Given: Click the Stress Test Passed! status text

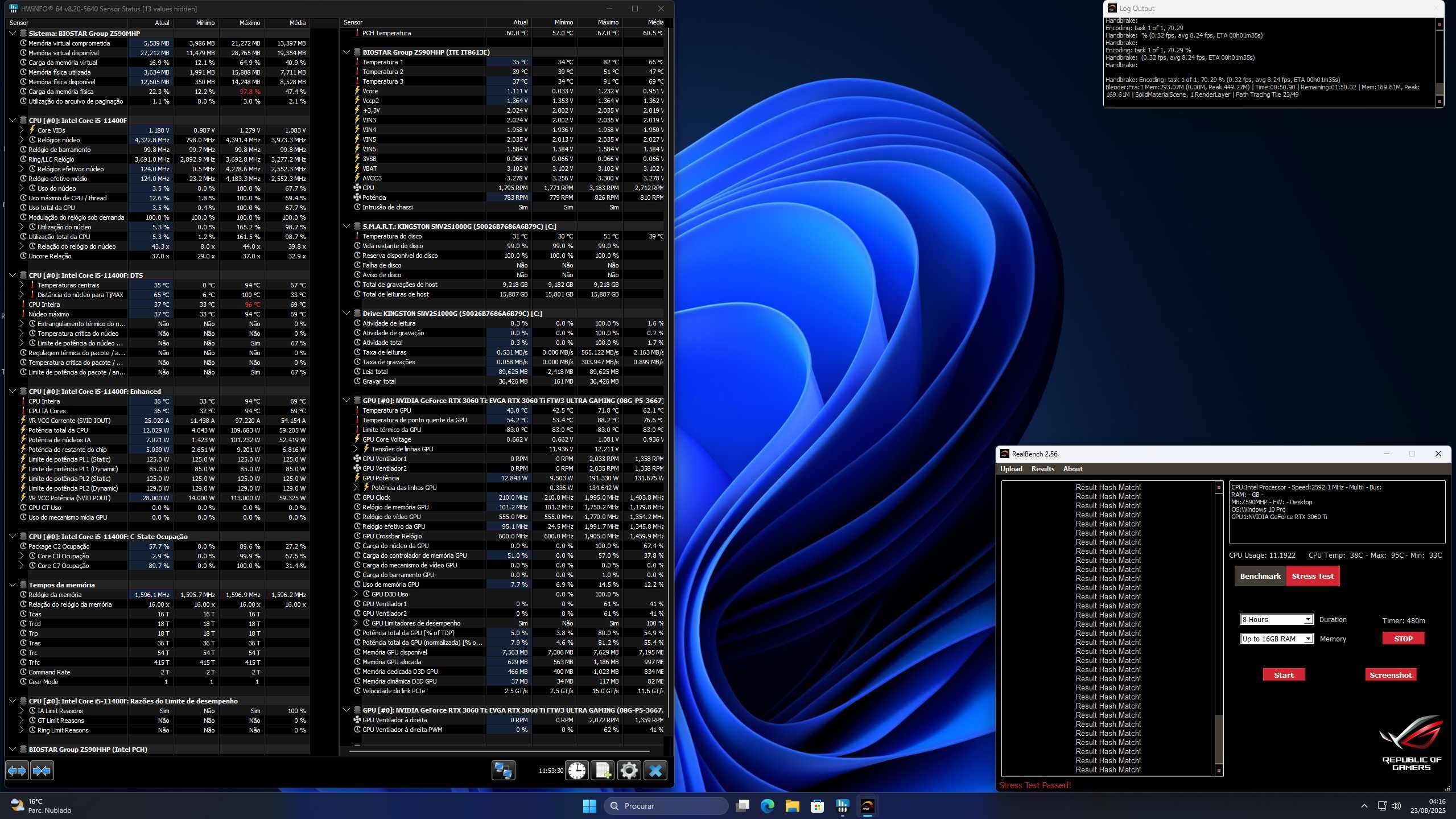Looking at the screenshot, I should (x=1035, y=785).
